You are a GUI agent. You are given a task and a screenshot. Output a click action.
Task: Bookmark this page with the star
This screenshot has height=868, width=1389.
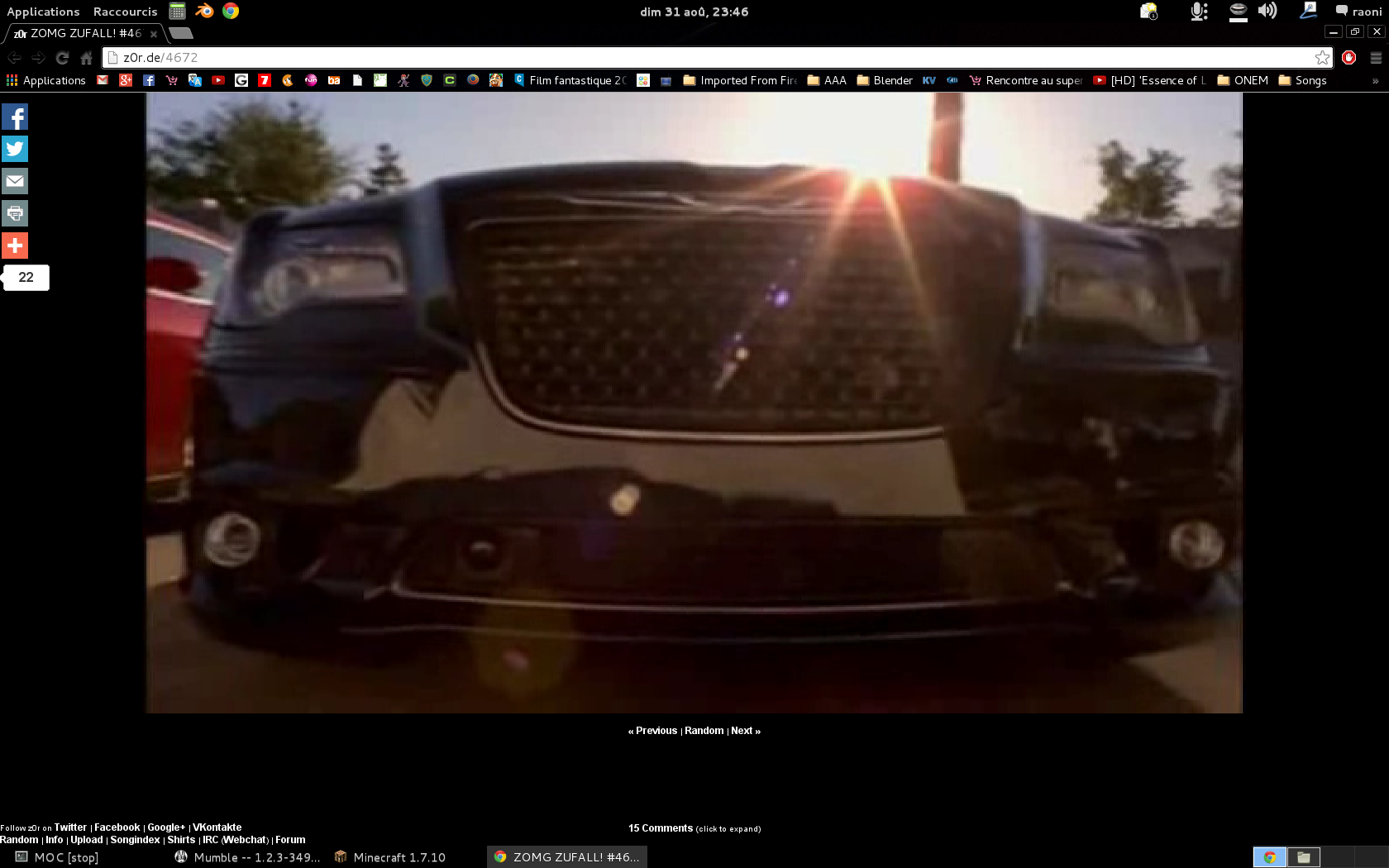[1322, 58]
